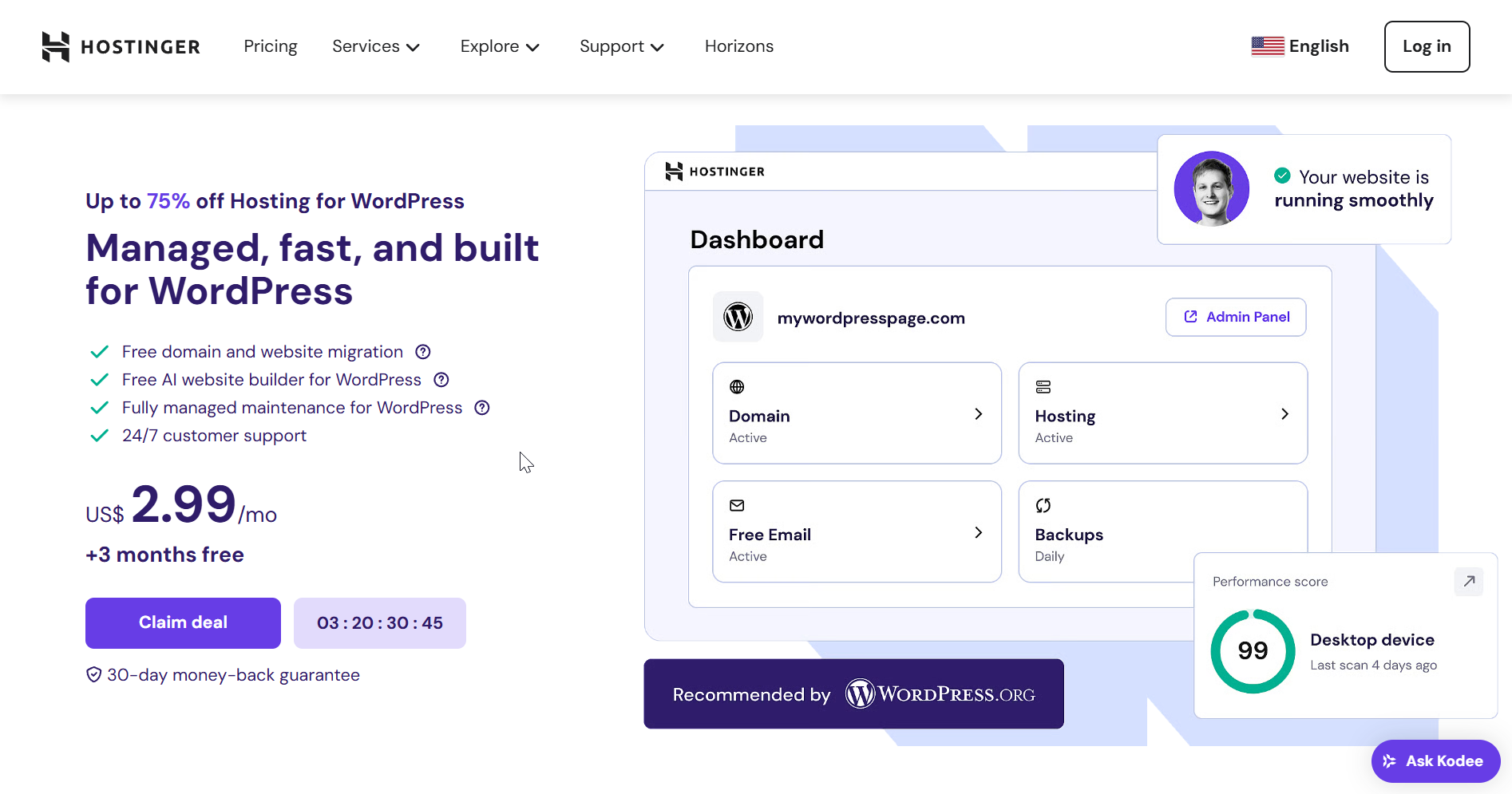
Task: Open help tooltip for fully managed maintenance
Action: [x=482, y=408]
